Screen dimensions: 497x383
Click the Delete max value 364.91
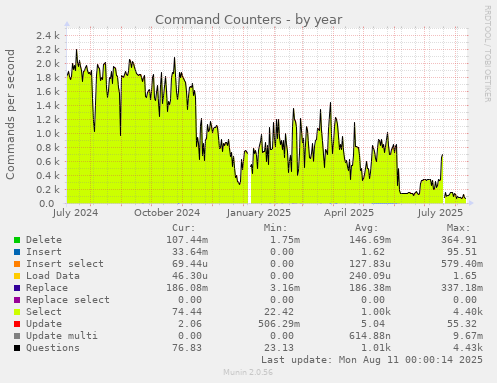[459, 240]
